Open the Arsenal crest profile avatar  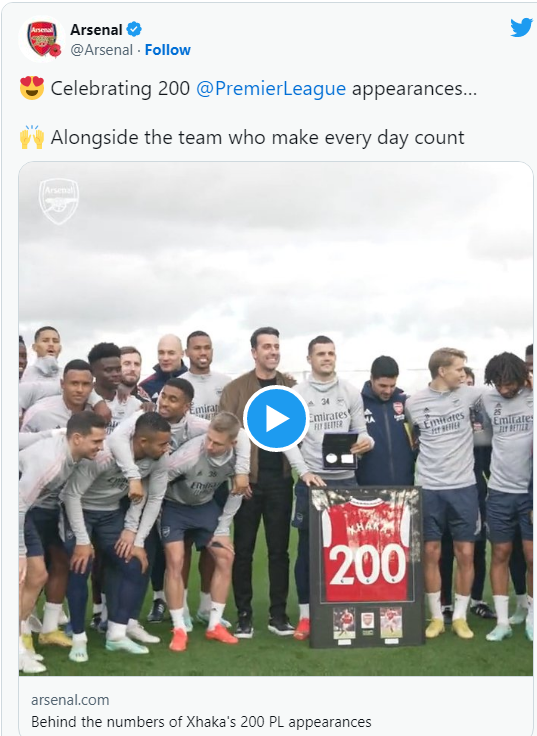(x=42, y=39)
